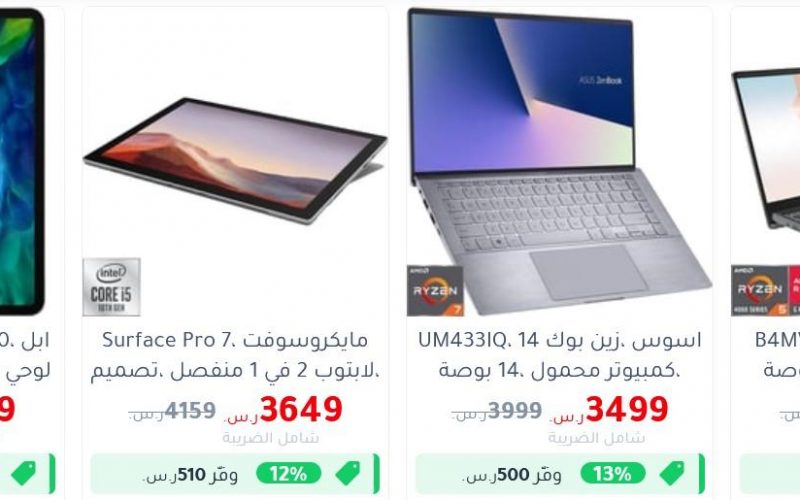Click the 13% discount badge

(x=612, y=473)
